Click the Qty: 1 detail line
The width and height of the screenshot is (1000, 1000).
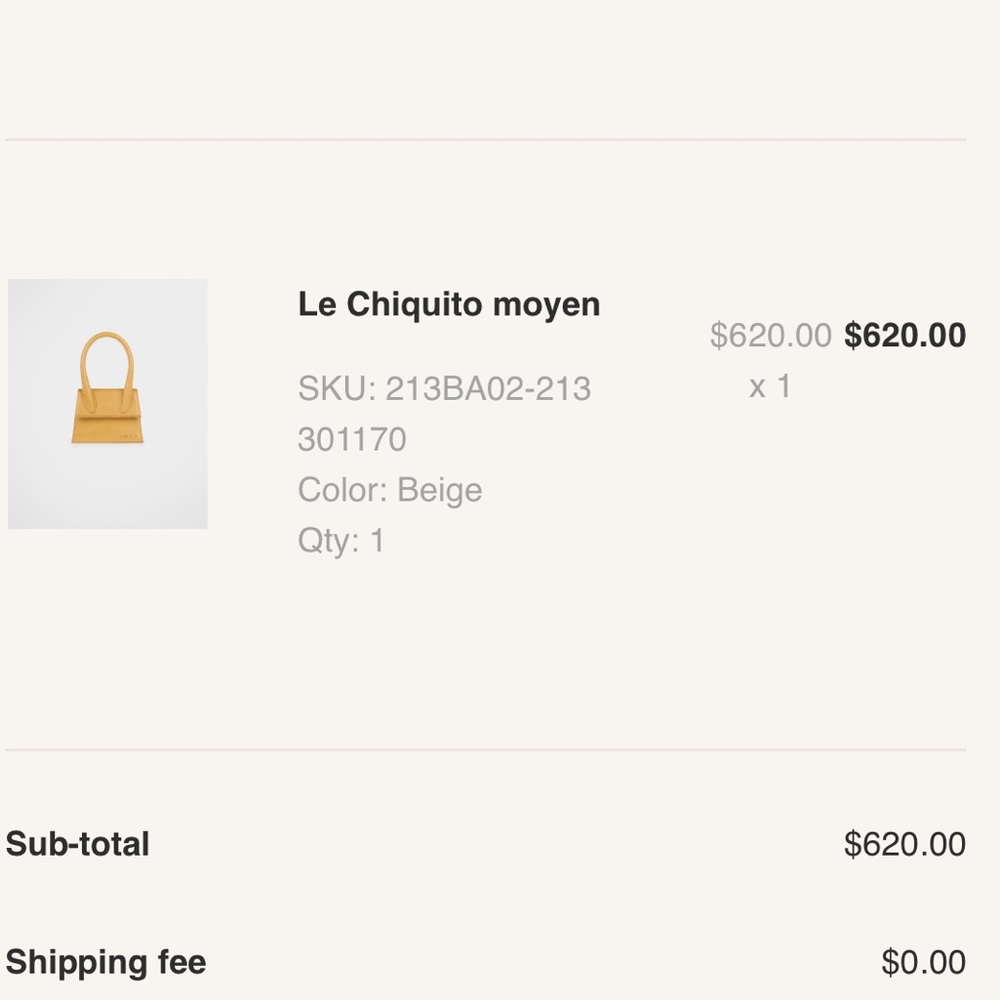[341, 541]
